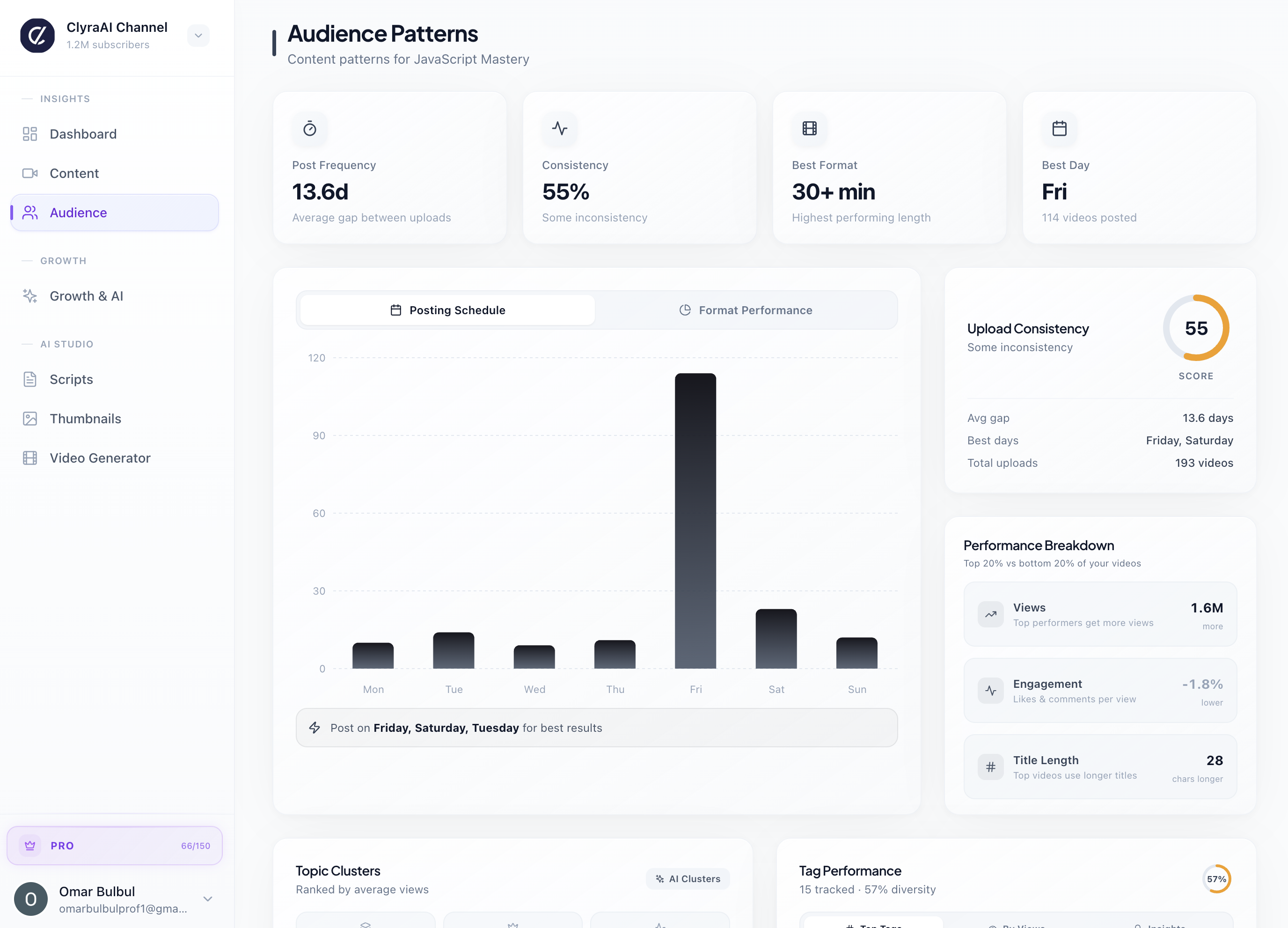Click the Title Length hash icon

tap(990, 767)
